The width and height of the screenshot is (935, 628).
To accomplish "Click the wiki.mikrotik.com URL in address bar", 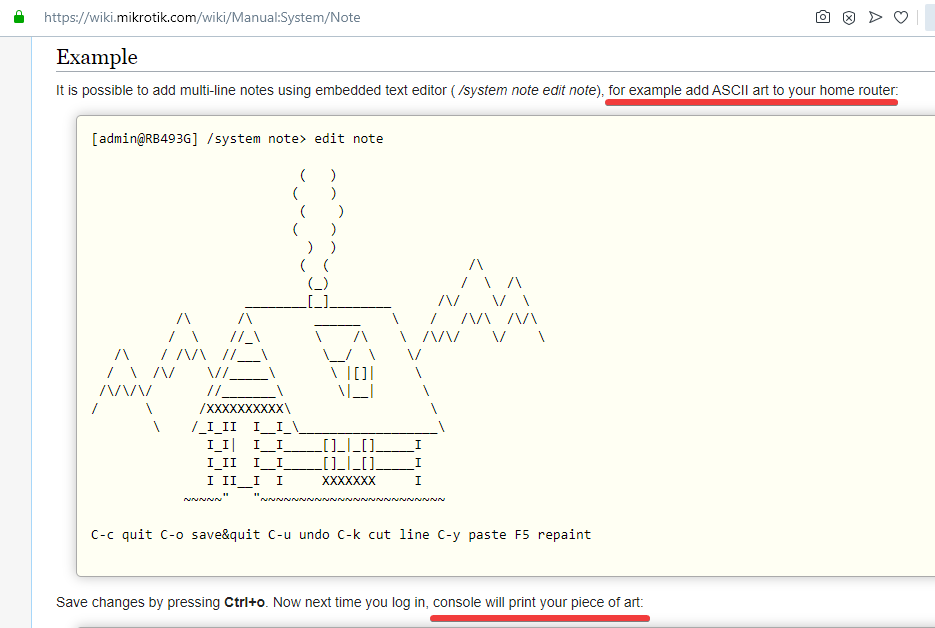I will (202, 17).
